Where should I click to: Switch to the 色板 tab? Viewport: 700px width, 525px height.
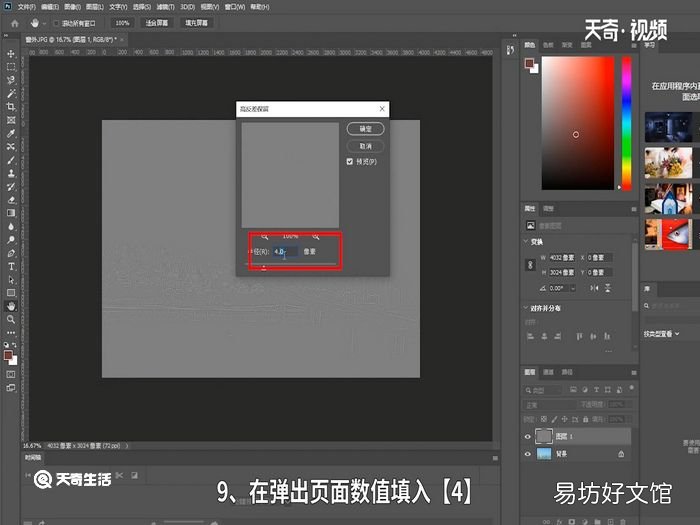tap(548, 45)
